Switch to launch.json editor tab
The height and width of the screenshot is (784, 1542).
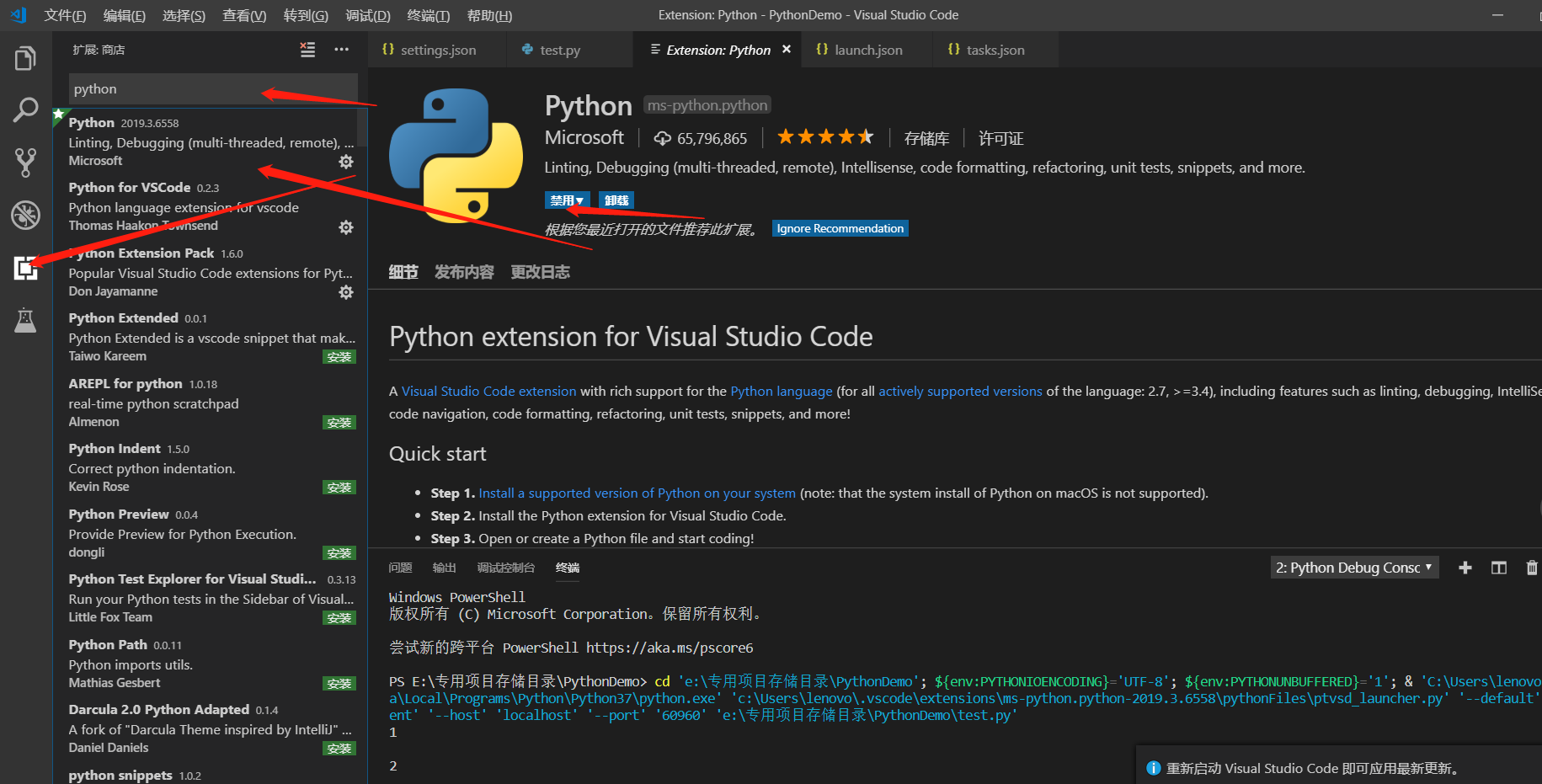pos(867,50)
